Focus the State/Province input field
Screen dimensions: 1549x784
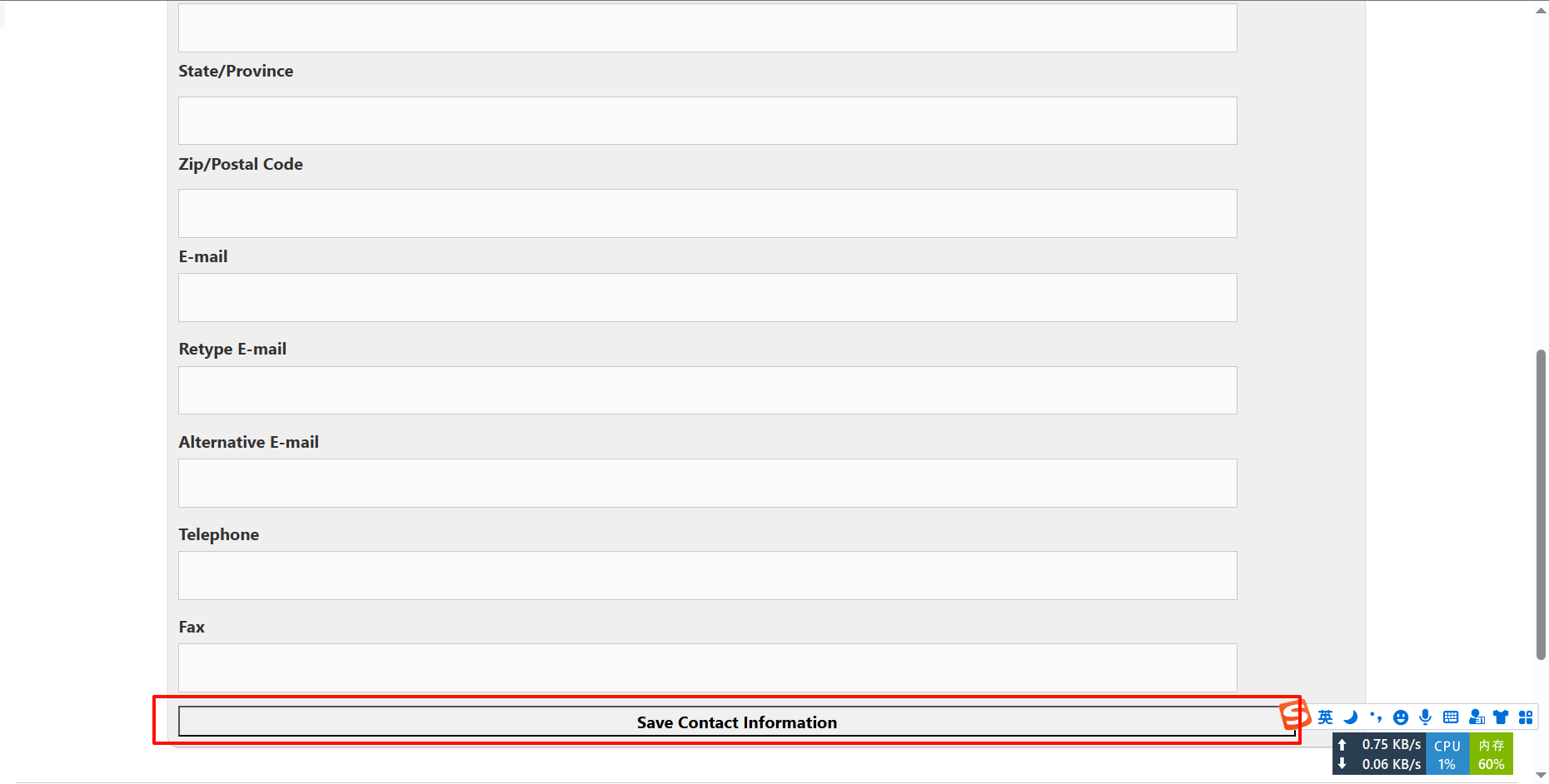(x=708, y=121)
